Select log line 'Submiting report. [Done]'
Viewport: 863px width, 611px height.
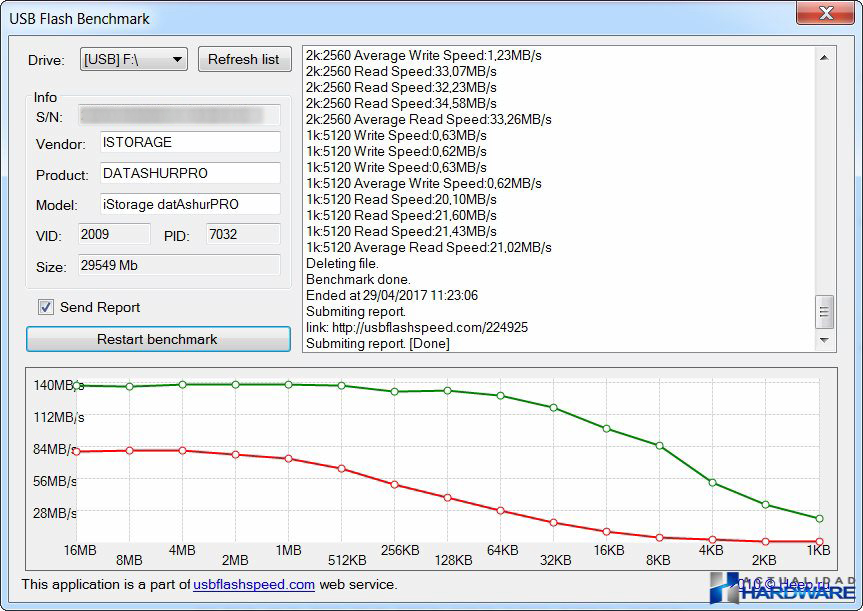tap(378, 343)
